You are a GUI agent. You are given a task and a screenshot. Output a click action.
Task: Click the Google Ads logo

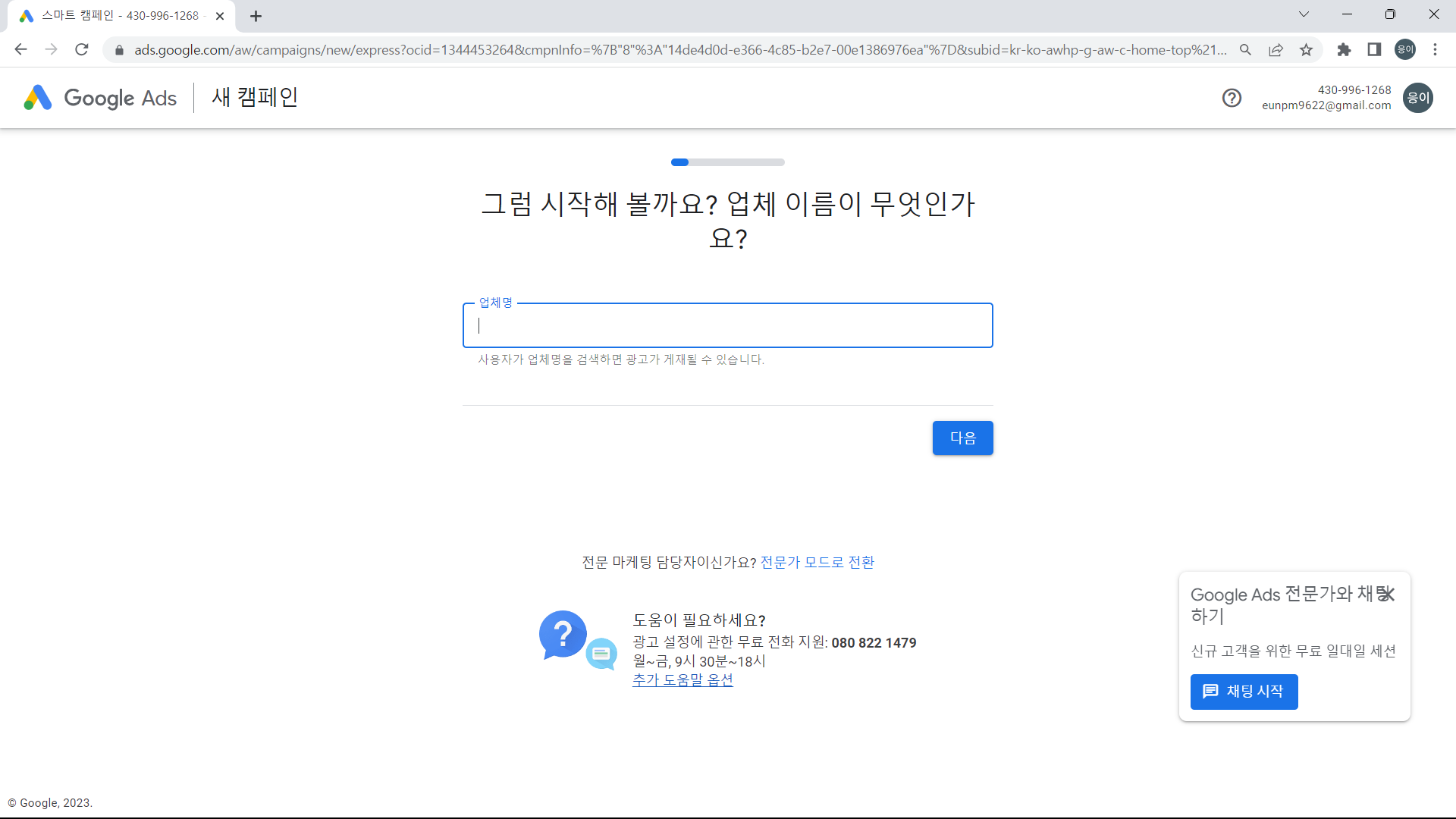pos(99,98)
